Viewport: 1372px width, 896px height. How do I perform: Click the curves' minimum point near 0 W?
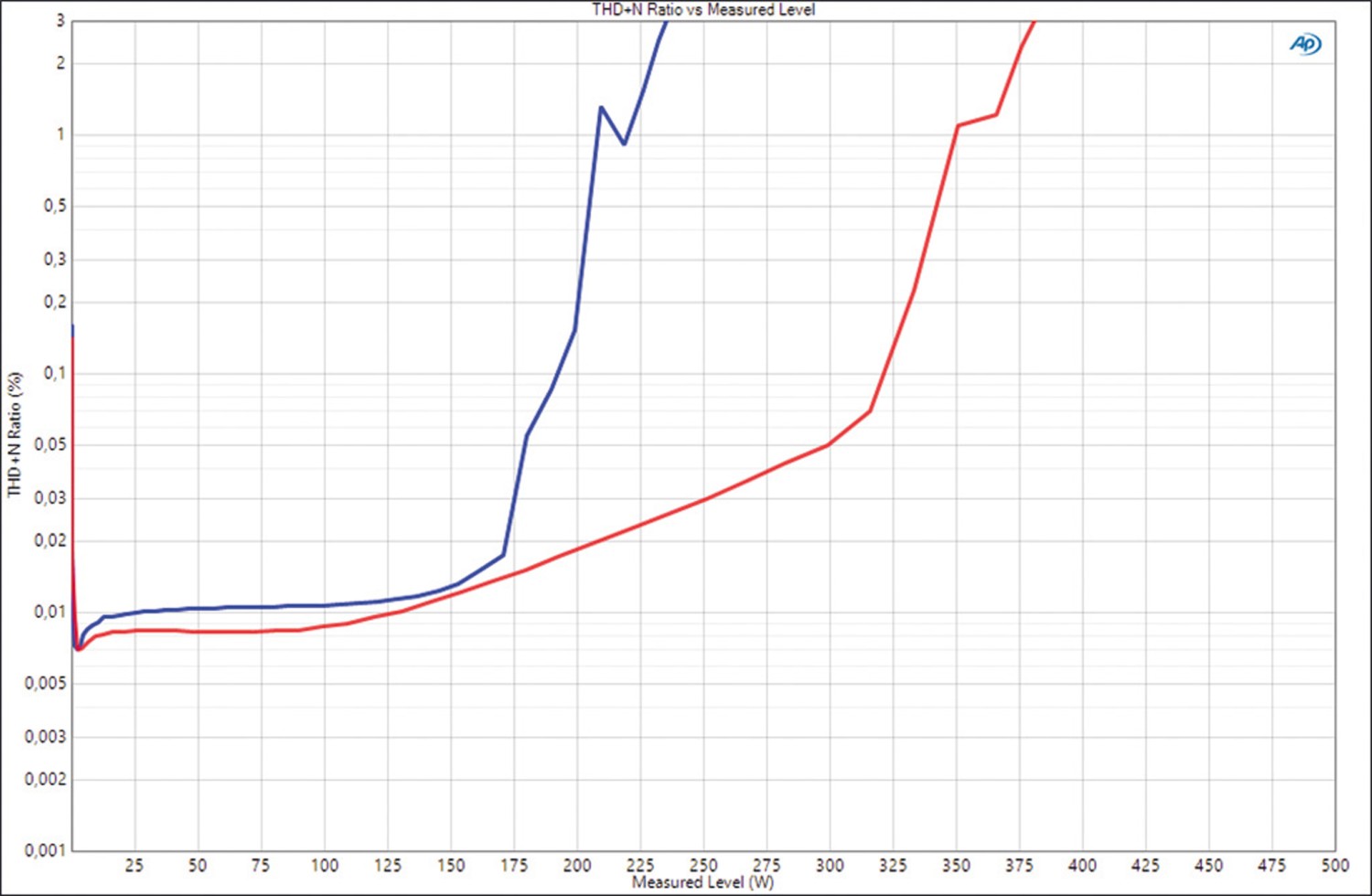[x=79, y=649]
